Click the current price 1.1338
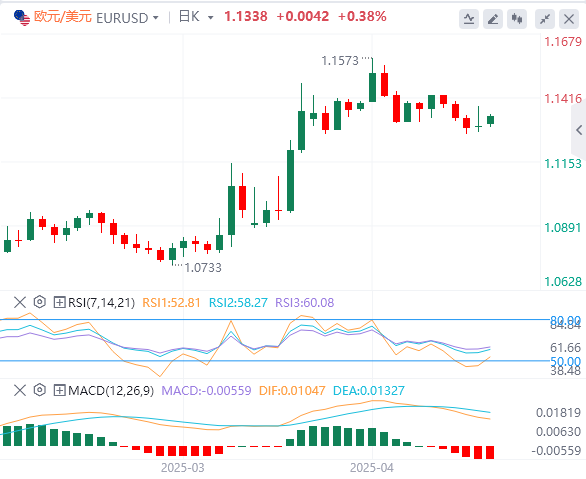The width and height of the screenshot is (586, 479). click(x=246, y=16)
